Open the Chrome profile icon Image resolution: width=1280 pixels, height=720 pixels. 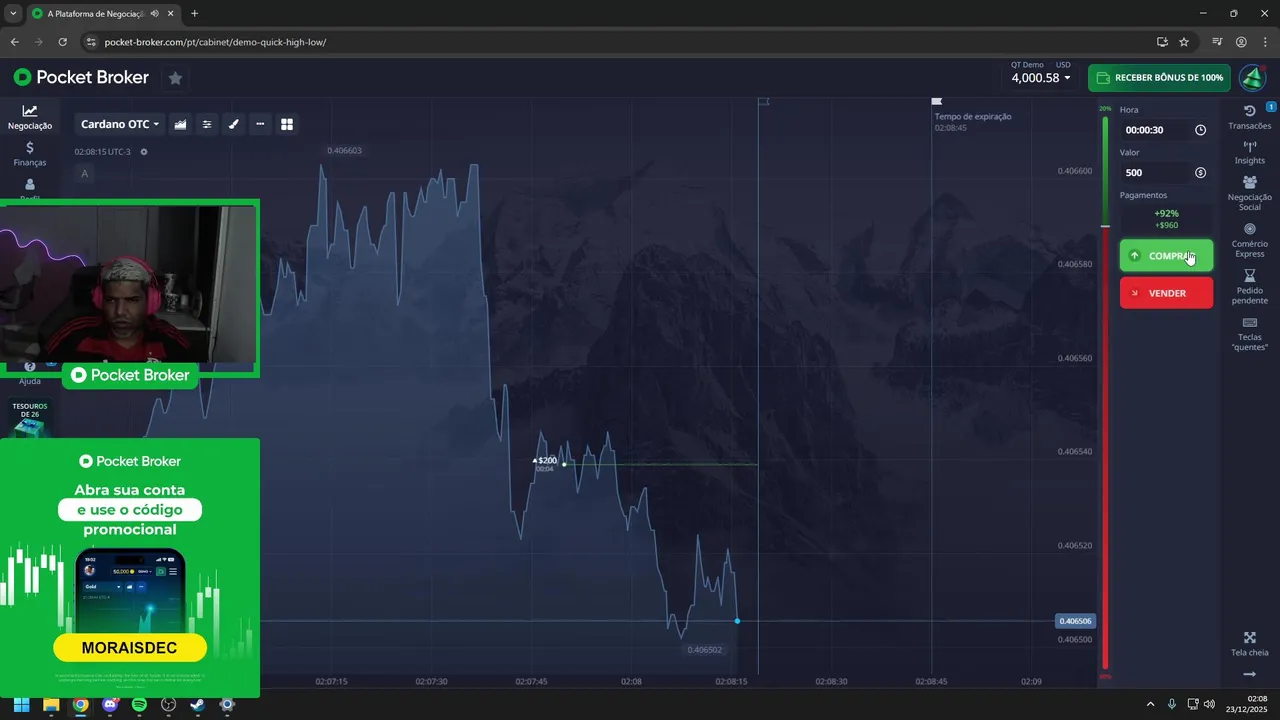coord(1241,42)
